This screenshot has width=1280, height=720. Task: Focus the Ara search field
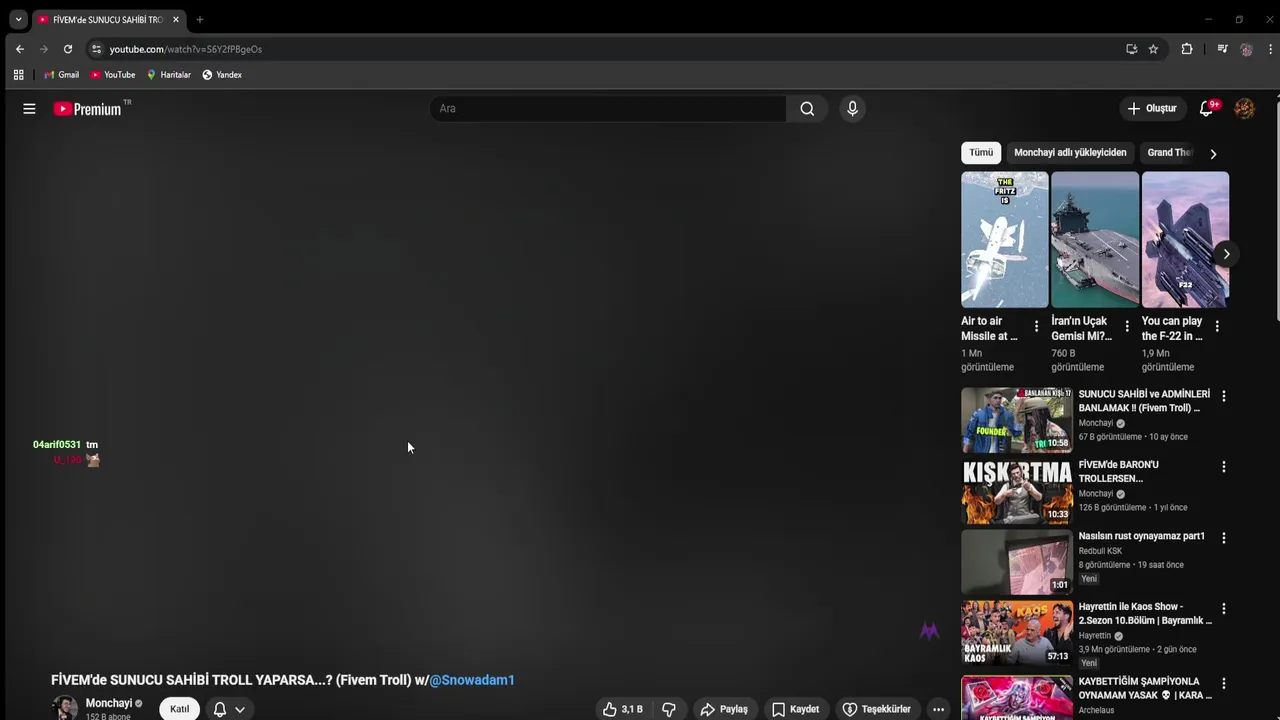(x=608, y=109)
